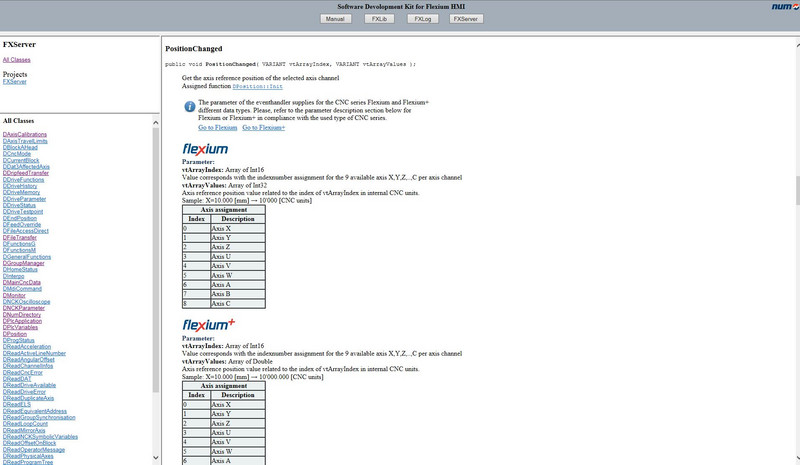
Task: Open the DReadAcceleration class page
Action: tap(28, 346)
